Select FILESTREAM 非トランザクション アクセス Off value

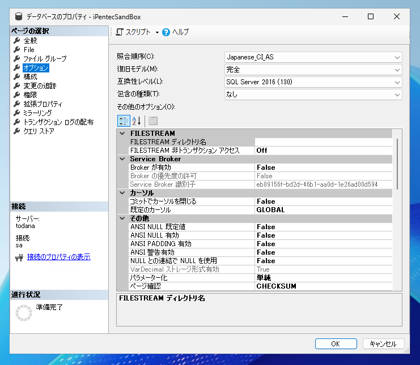323,150
